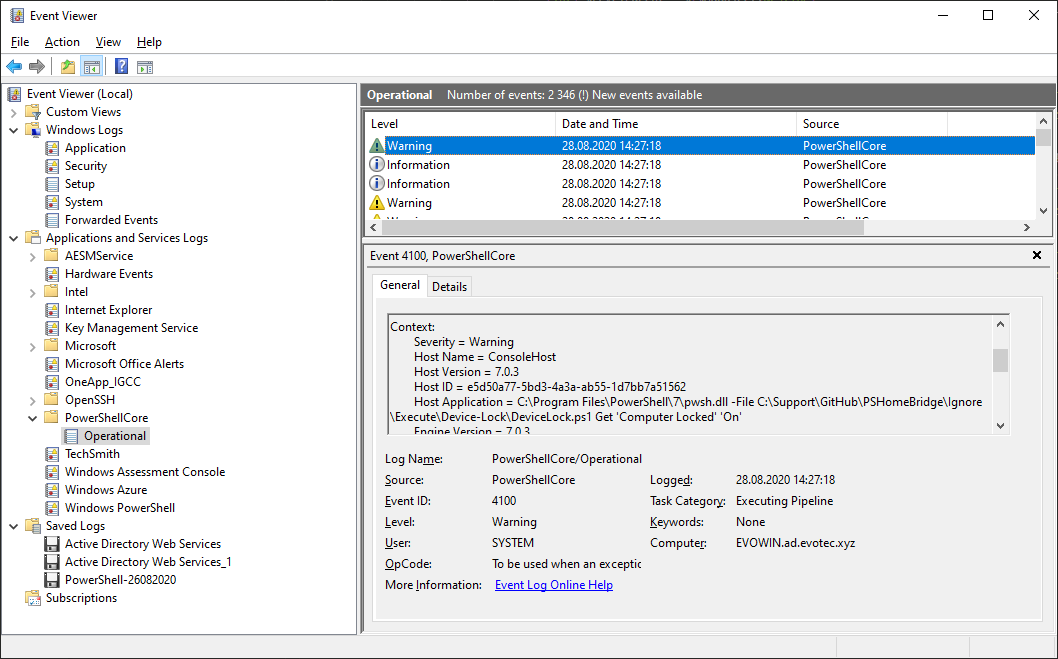1058x659 pixels.
Task: Collapse the PowerShellCore tree node
Action: coord(33,418)
